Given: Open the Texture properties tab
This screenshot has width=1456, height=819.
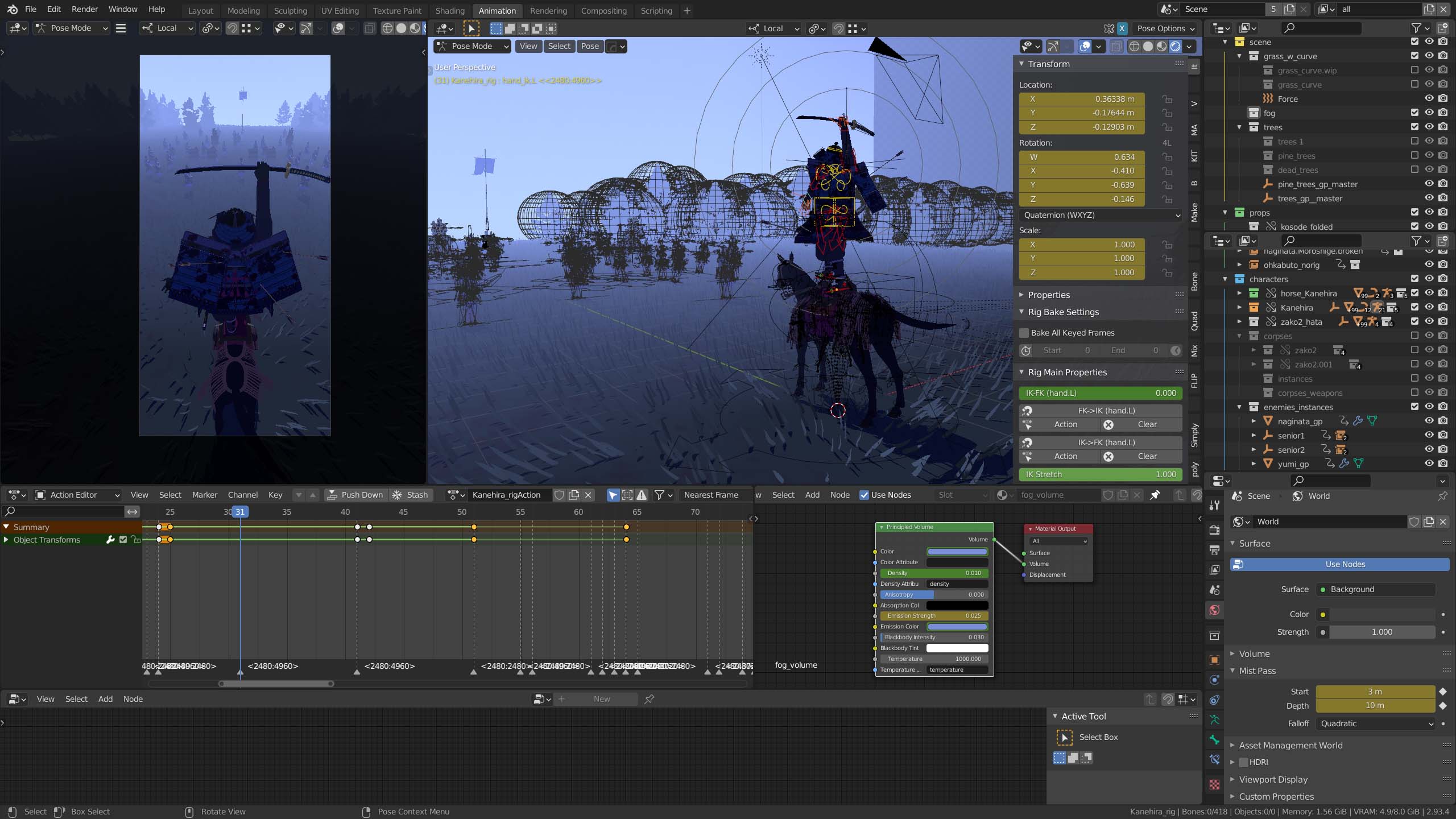Looking at the screenshot, I should coord(1214,784).
